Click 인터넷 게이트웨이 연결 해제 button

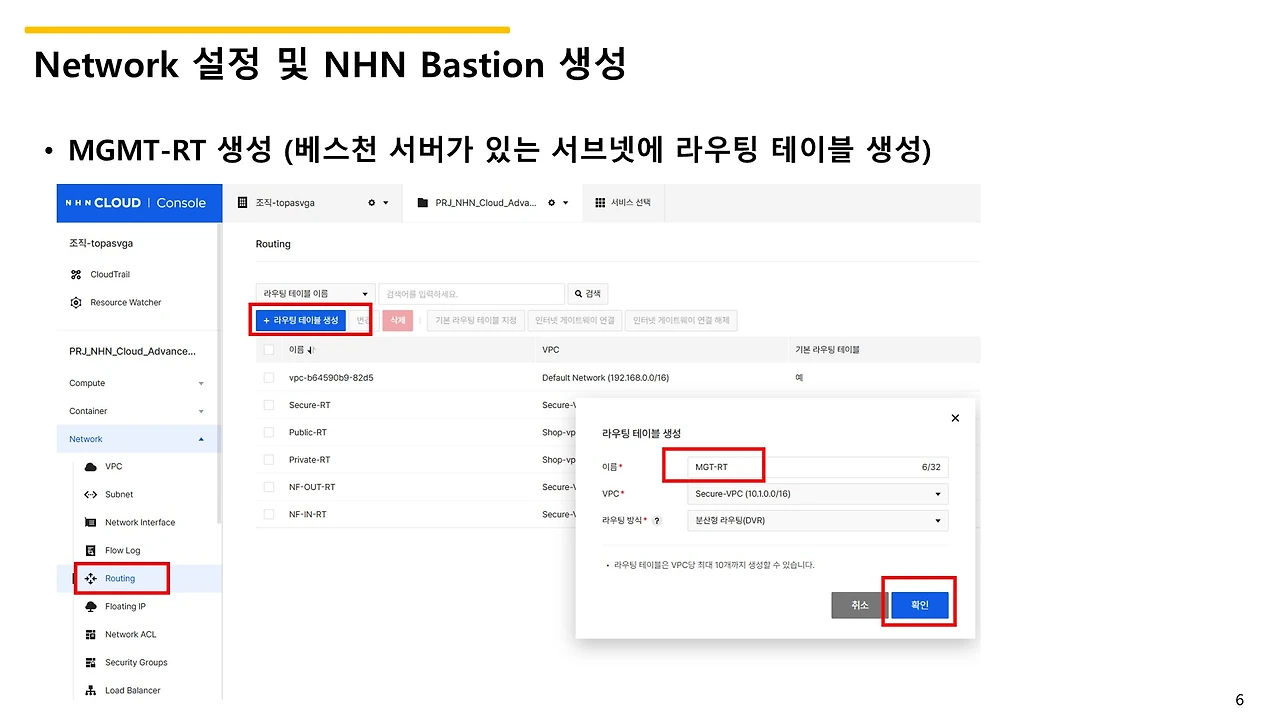click(681, 320)
